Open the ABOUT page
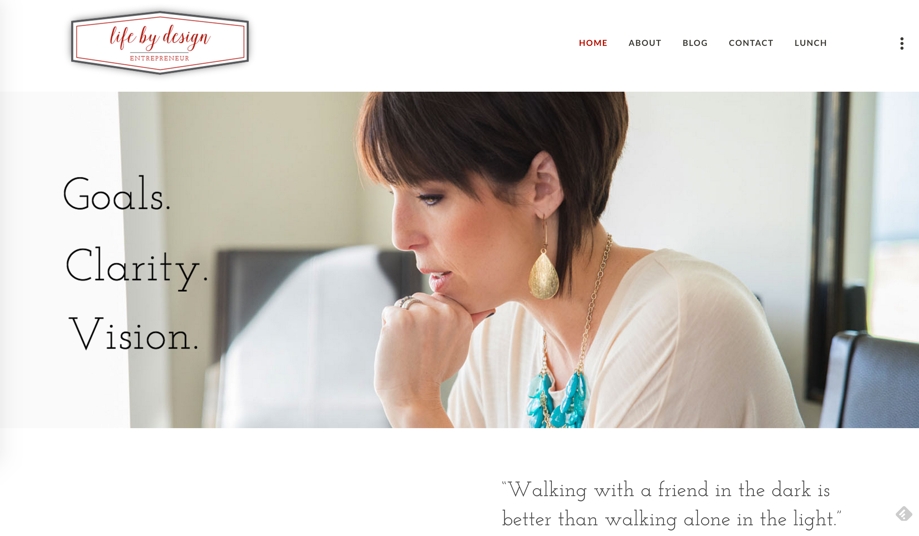Screen dimensions: 919x536 click(x=645, y=43)
